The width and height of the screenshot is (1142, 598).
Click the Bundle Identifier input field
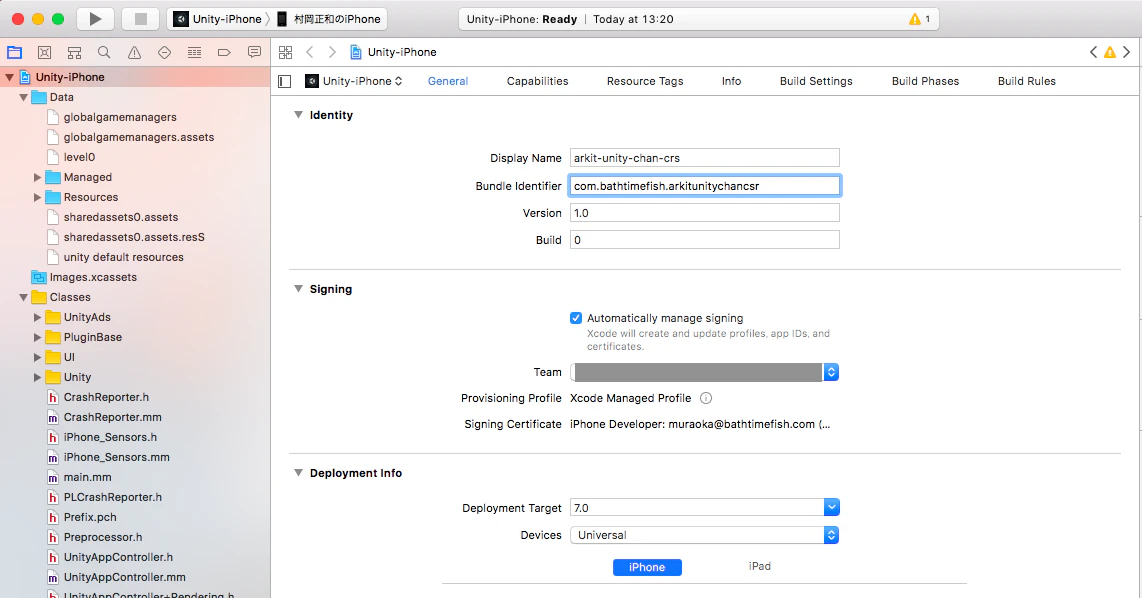click(704, 186)
